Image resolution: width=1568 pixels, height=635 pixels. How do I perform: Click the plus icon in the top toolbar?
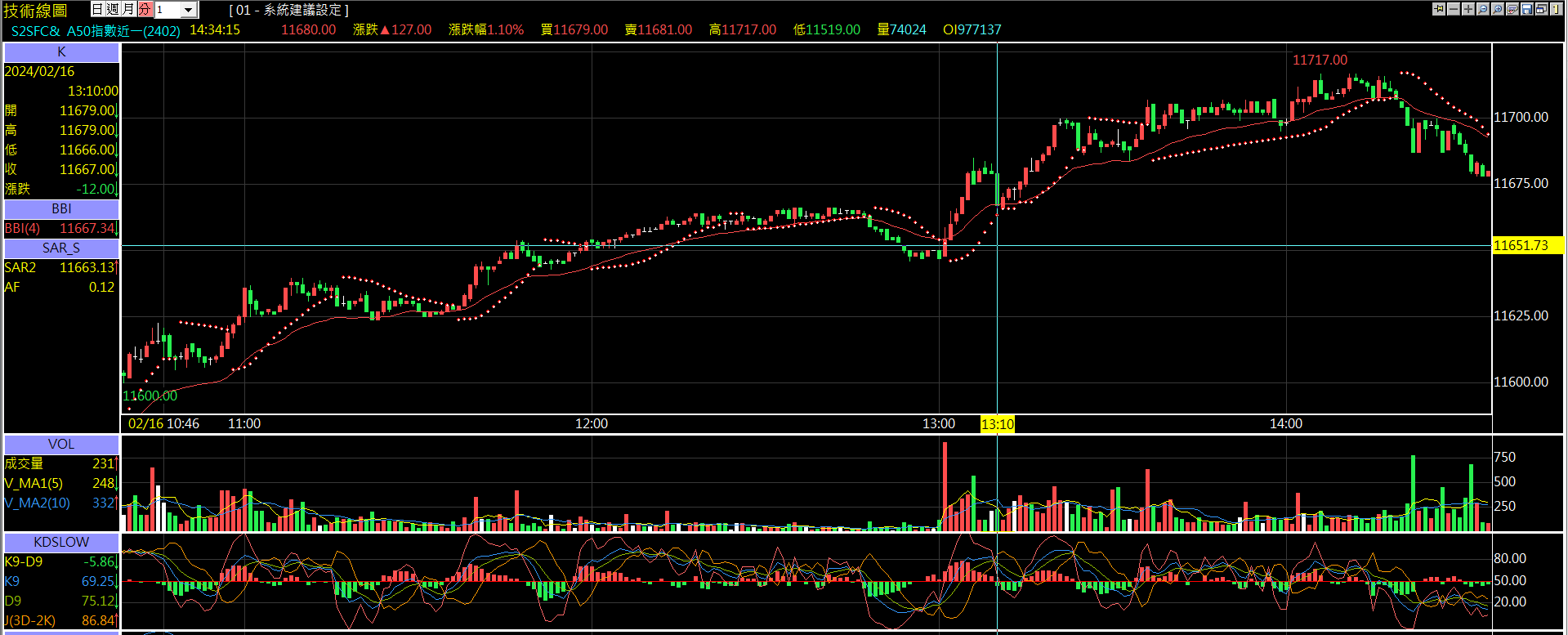(1468, 9)
